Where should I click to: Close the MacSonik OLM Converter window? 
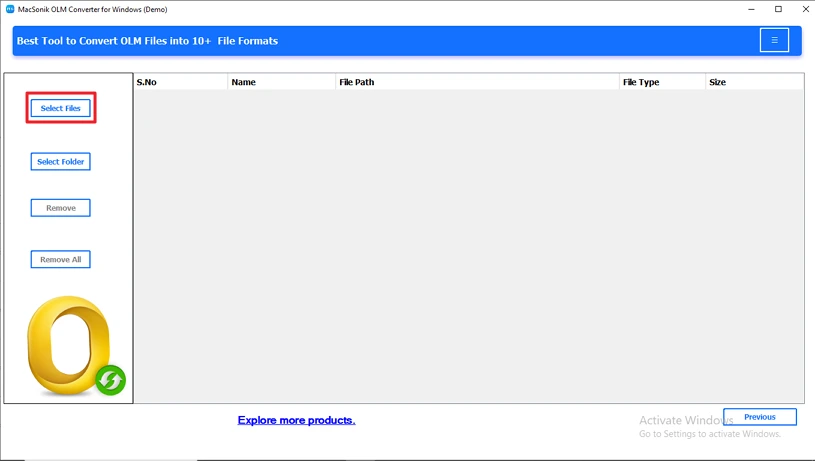click(x=805, y=9)
